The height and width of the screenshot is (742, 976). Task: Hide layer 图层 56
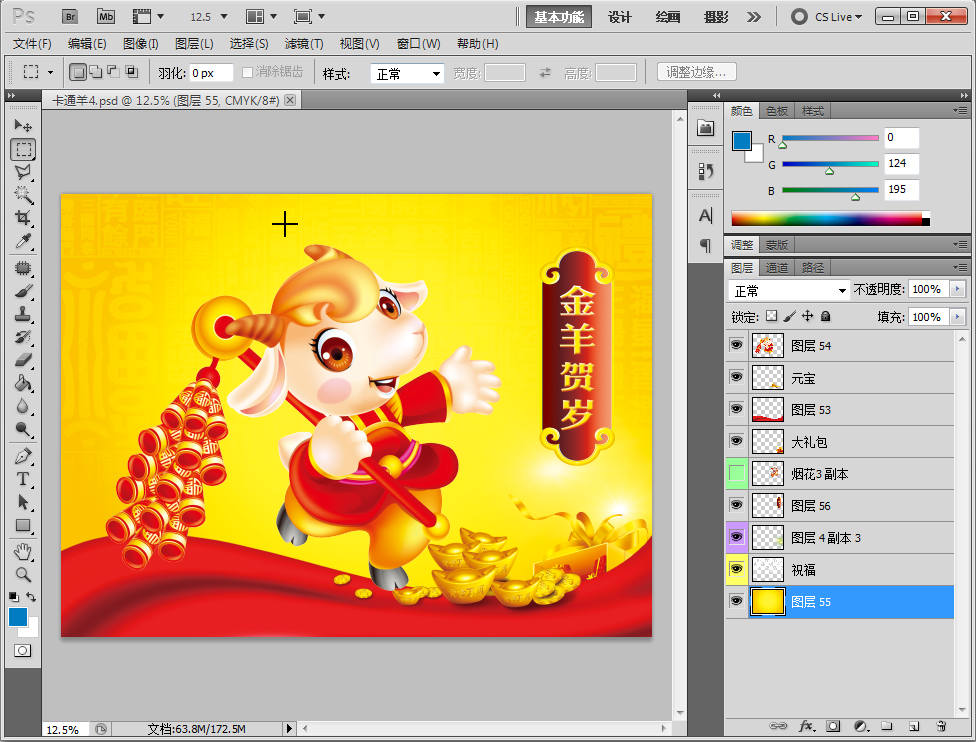click(x=737, y=505)
